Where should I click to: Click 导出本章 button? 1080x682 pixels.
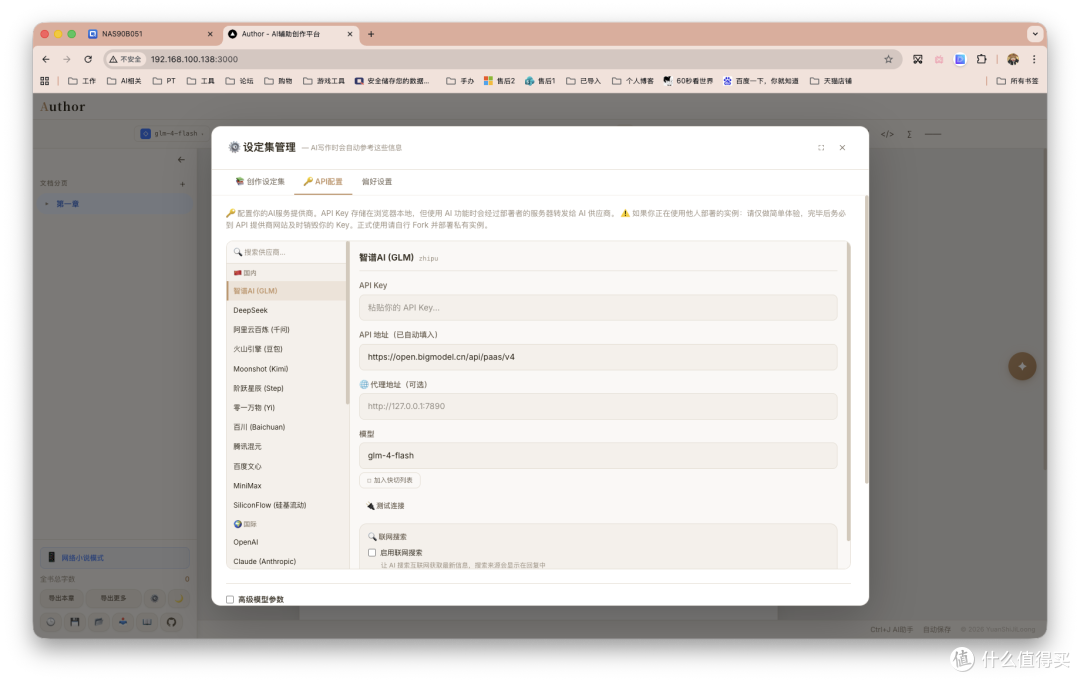[61, 598]
